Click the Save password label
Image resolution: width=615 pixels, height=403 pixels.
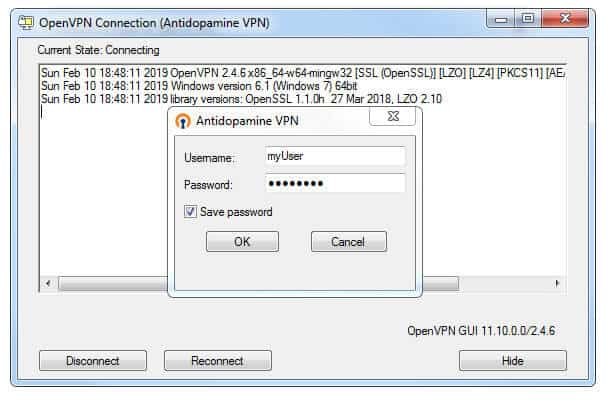pyautogui.click(x=236, y=212)
